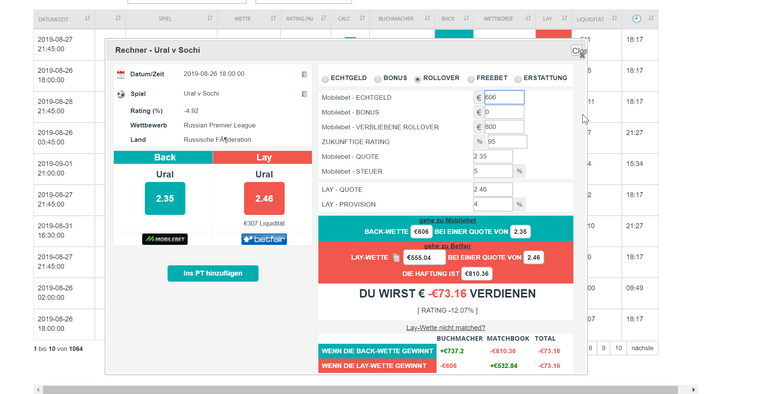
Task: Click the clipboard icon next to LAY-WETTE amount
Action: [396, 258]
